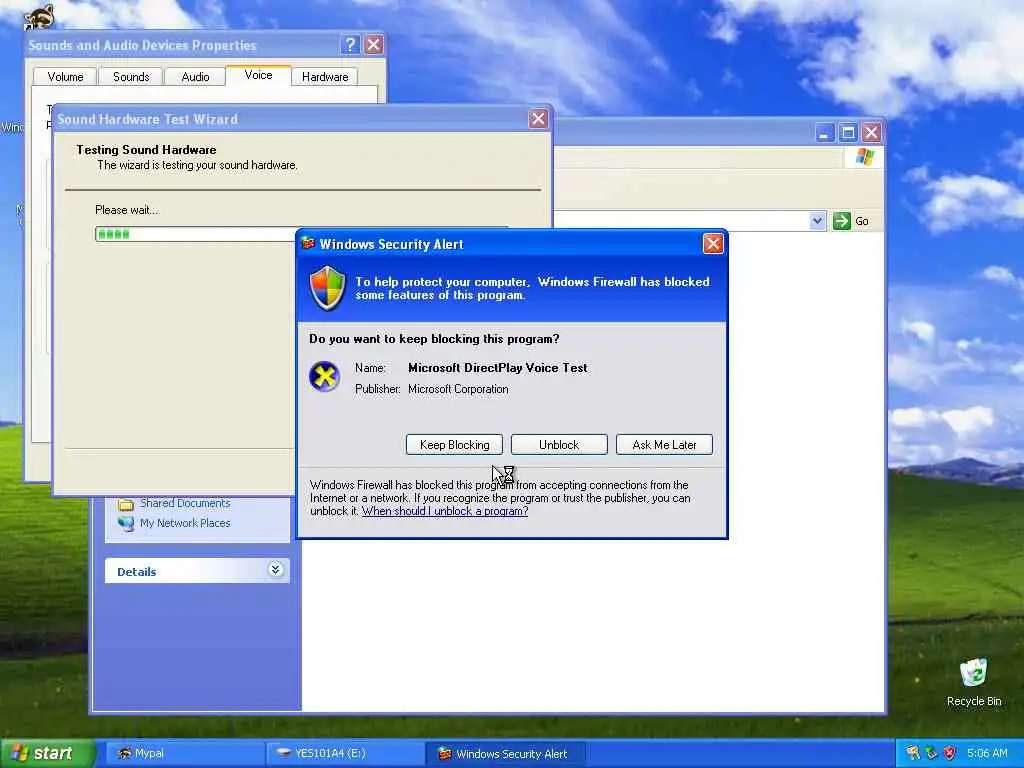Screen dimensions: 1024x768
Task: Switch to YE5101A4 (E:) taskbar button
Action: point(345,753)
